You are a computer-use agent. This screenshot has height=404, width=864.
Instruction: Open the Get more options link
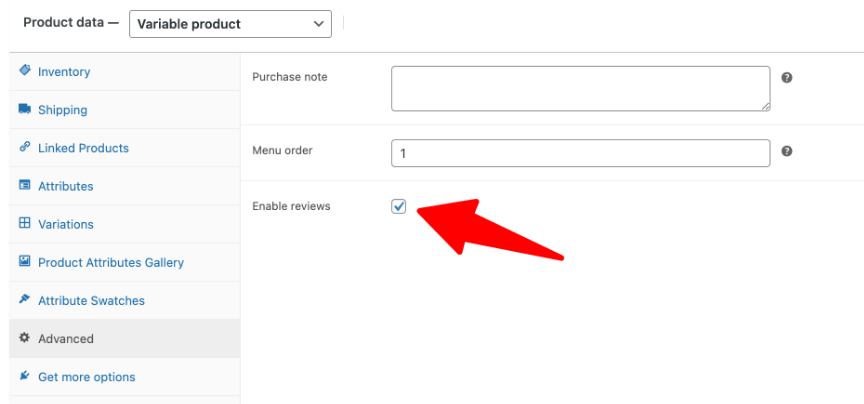click(x=86, y=377)
